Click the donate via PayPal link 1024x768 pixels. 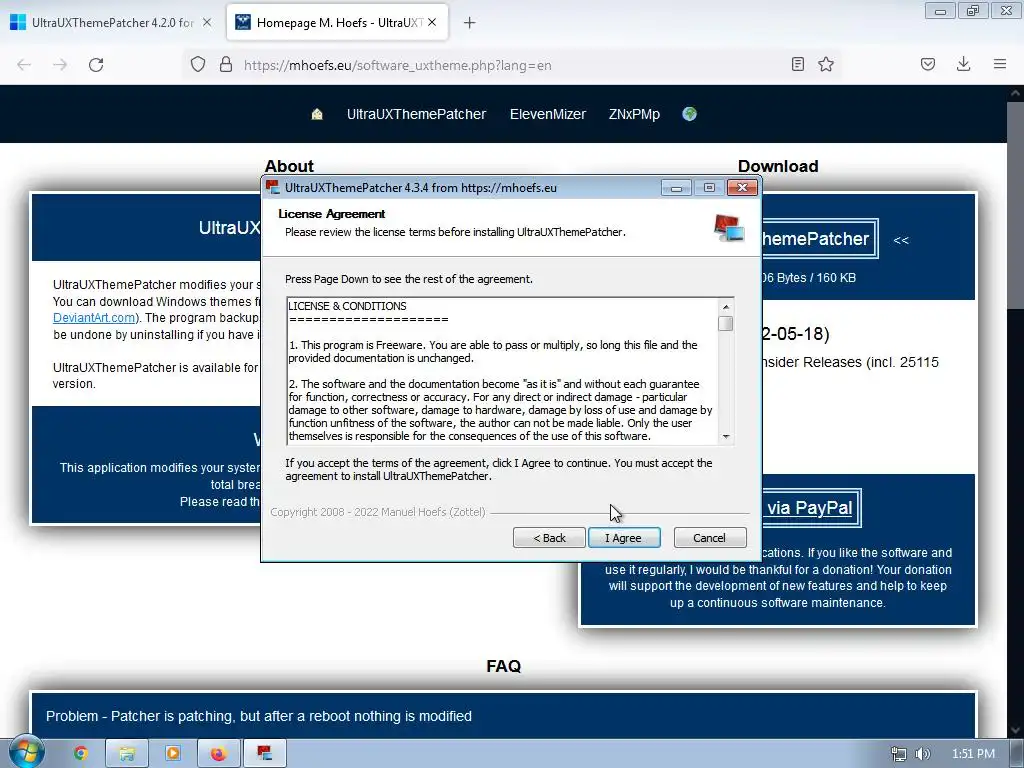point(810,508)
